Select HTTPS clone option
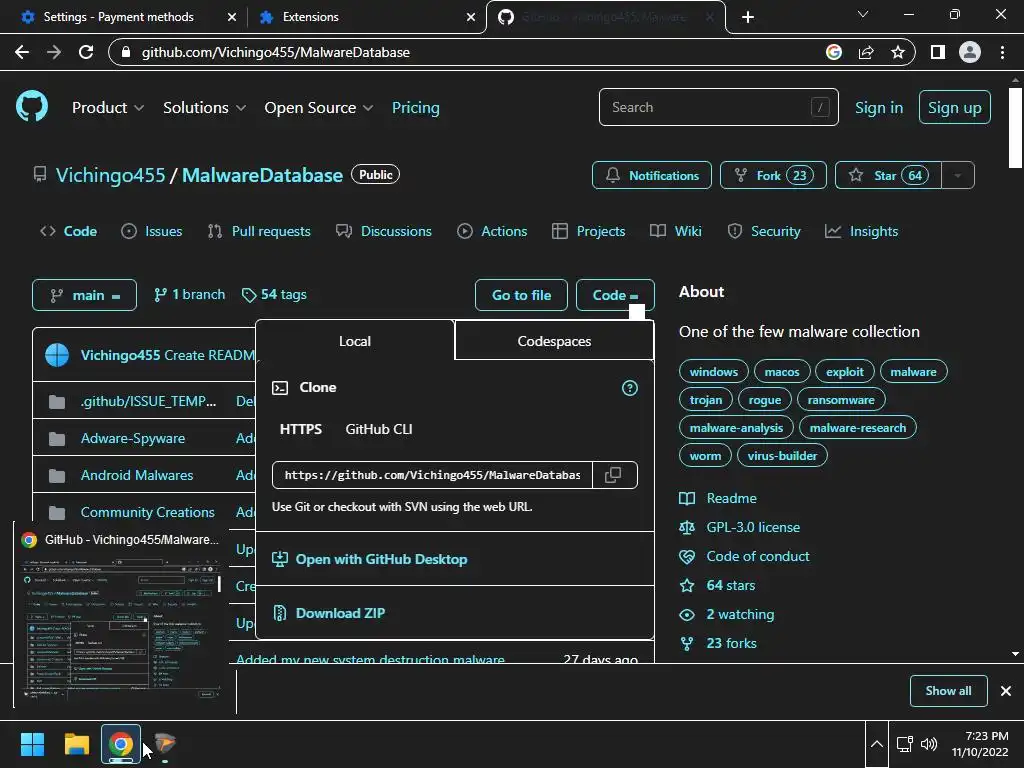Viewport: 1024px width, 768px height. coord(300,429)
